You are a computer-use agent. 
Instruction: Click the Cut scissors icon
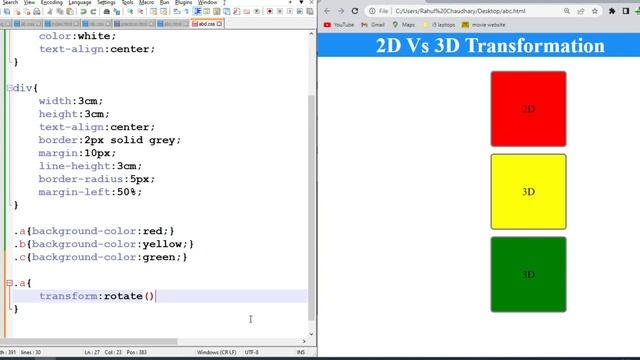[x=49, y=11]
